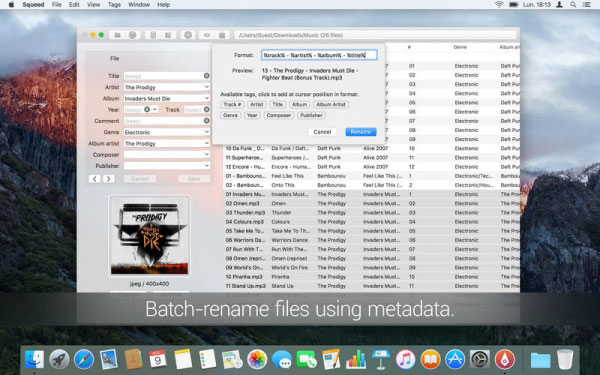Click inside the Format text field
Viewport: 600px width, 375px height.
coord(319,55)
